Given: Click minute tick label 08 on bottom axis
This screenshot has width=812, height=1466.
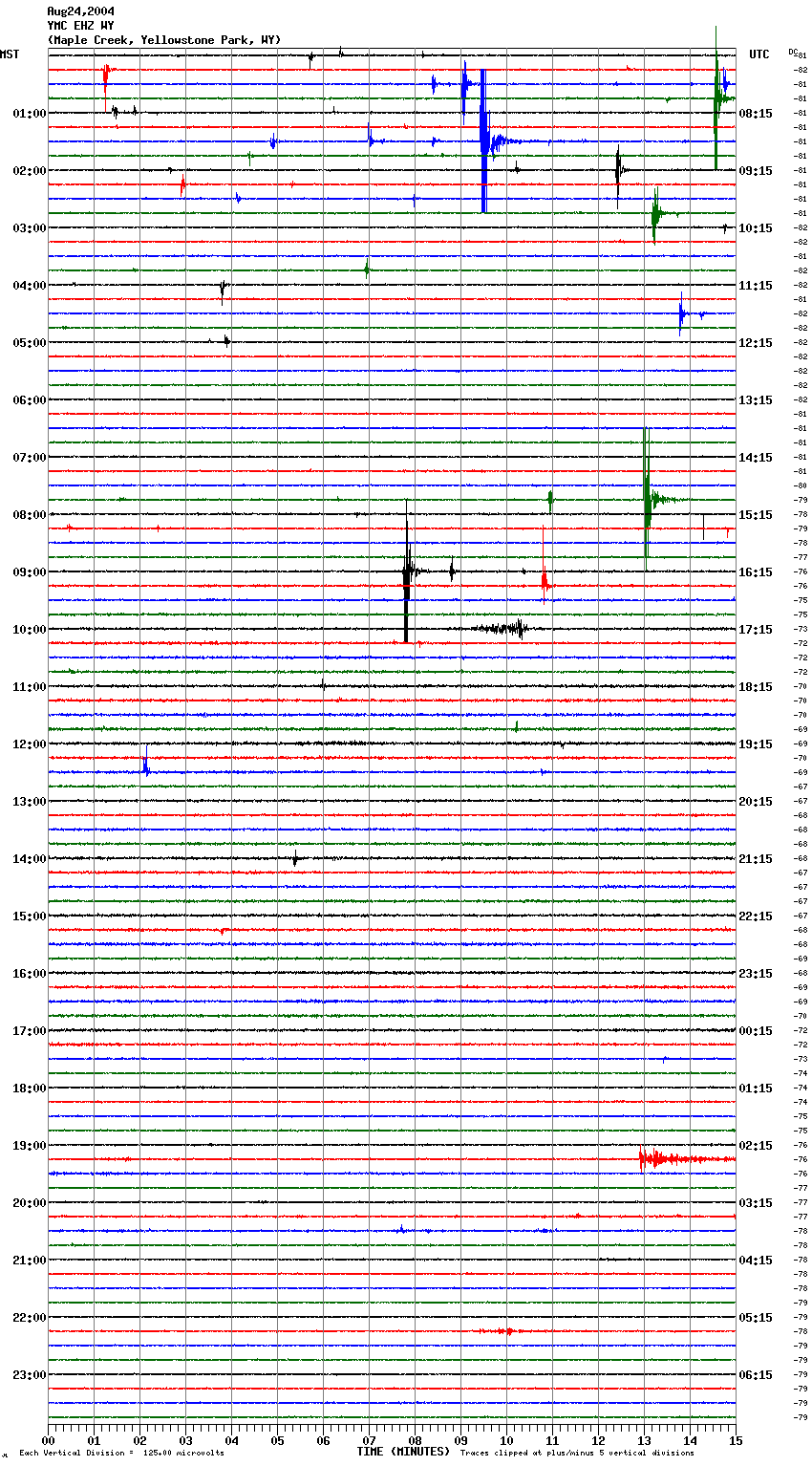Looking at the screenshot, I should point(415,1440).
